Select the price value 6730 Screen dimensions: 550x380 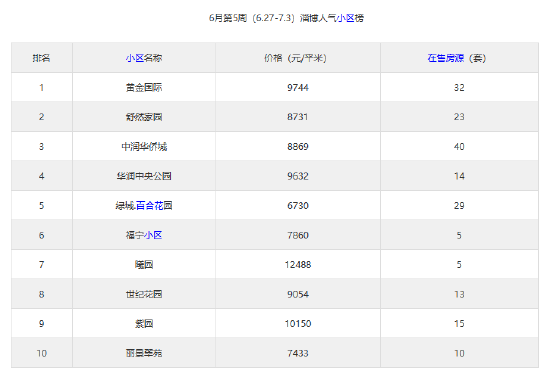298,206
